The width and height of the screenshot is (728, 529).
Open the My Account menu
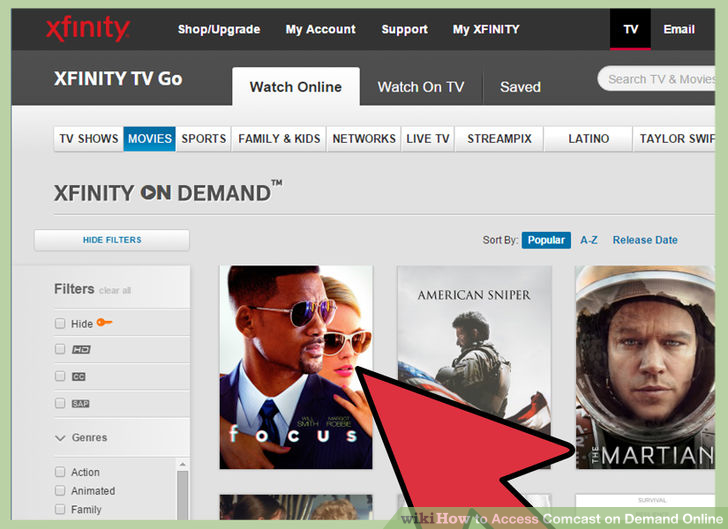coord(320,29)
